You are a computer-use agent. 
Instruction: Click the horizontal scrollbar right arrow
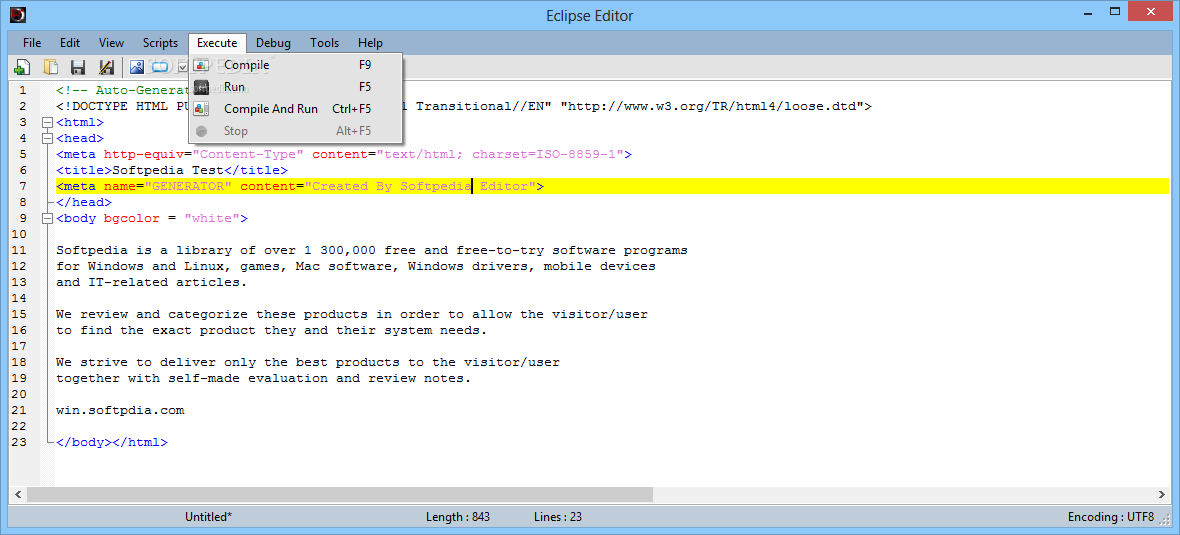click(x=1161, y=494)
